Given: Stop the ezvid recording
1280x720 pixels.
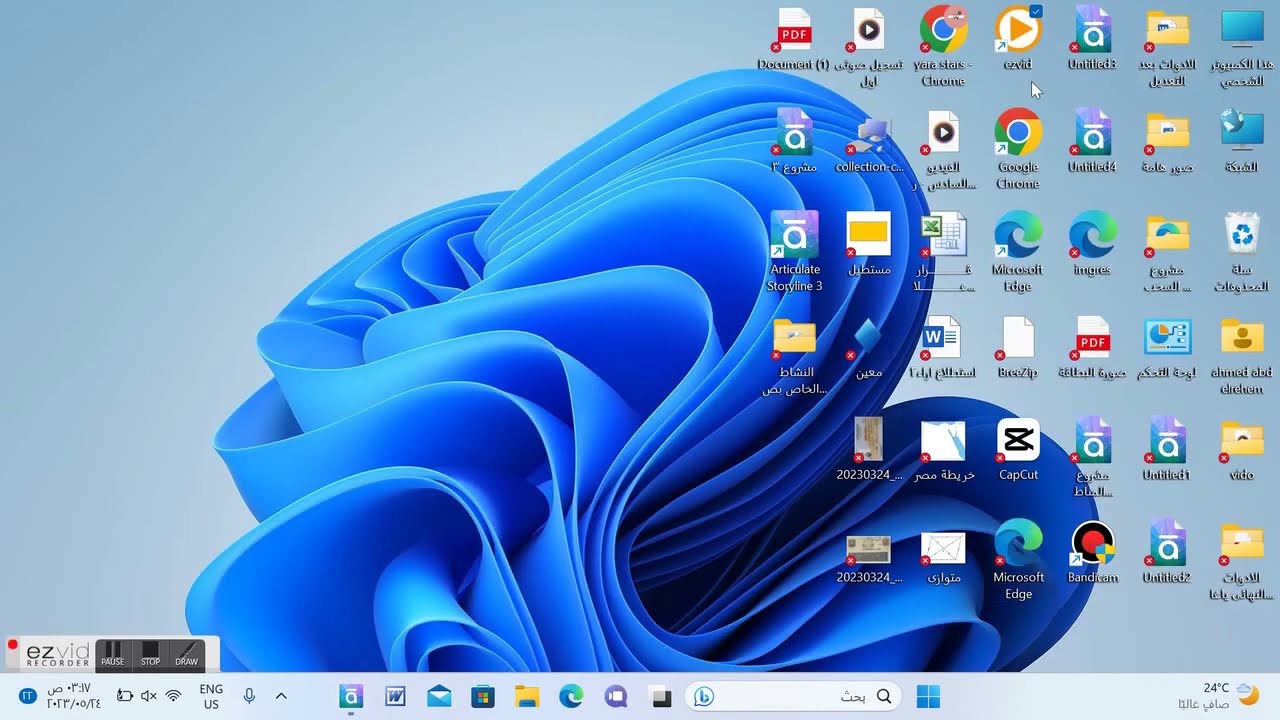Looking at the screenshot, I should click(x=150, y=654).
